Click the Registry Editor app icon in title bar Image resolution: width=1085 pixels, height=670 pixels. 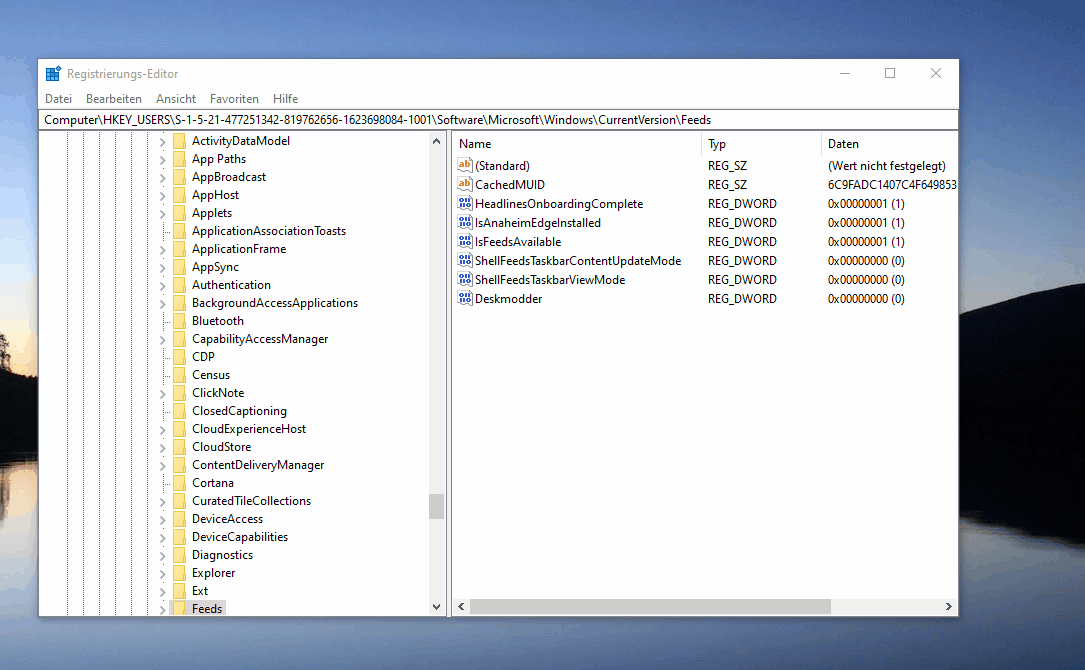53,73
